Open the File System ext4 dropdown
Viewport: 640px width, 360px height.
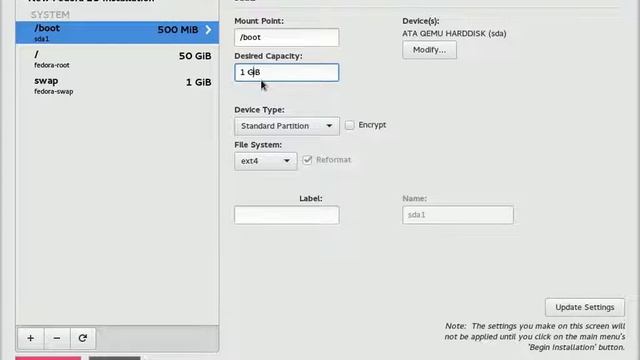tap(265, 161)
